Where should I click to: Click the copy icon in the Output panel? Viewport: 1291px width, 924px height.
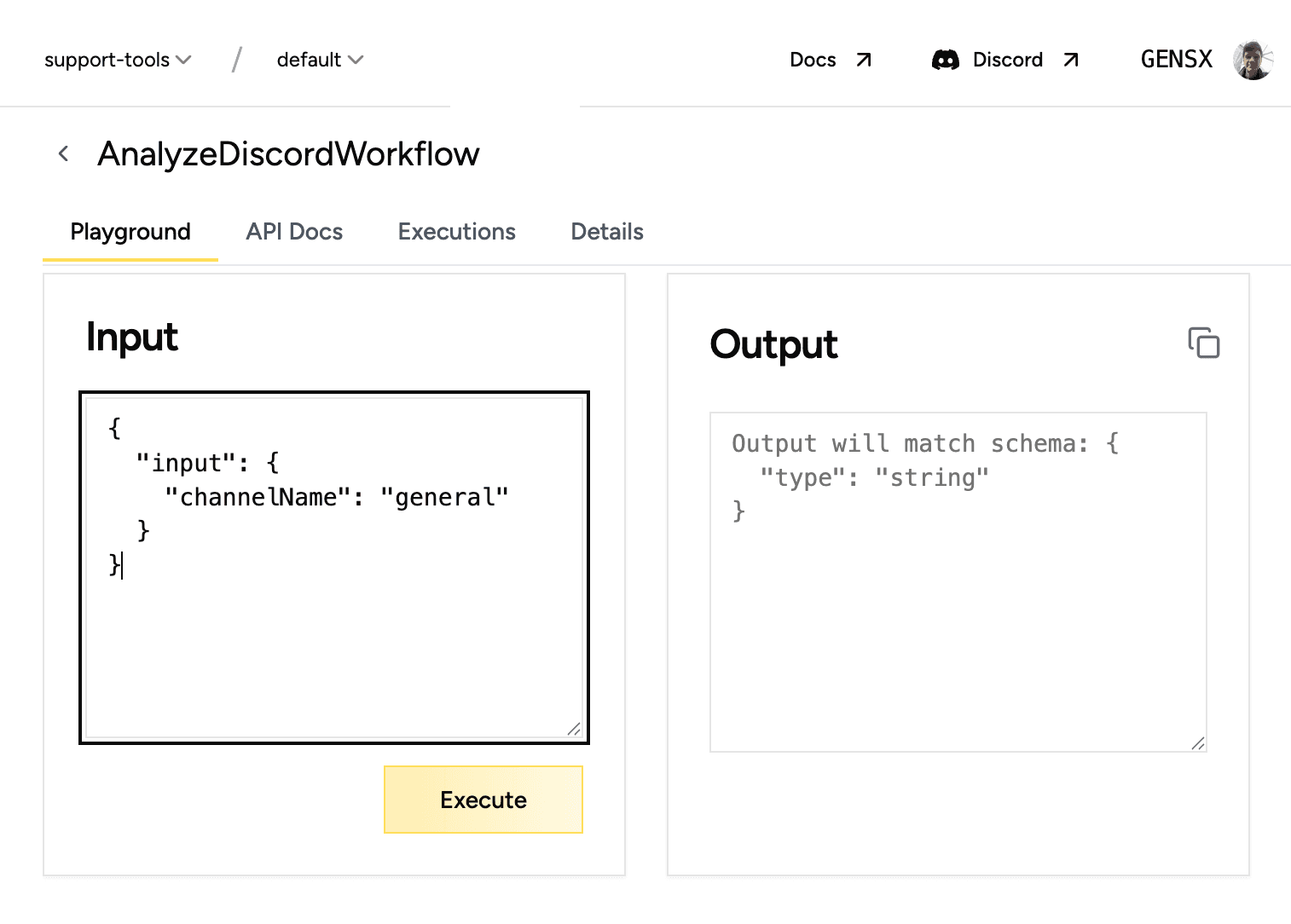pyautogui.click(x=1204, y=344)
